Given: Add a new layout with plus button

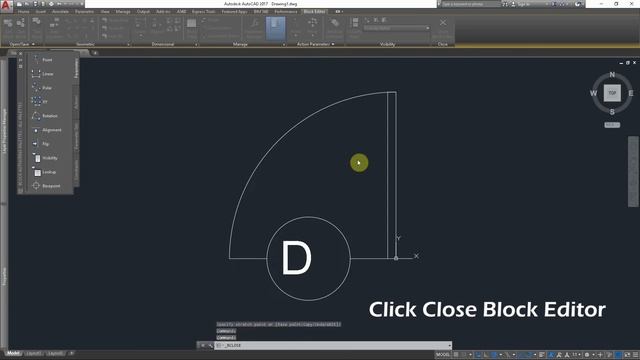Looking at the screenshot, I should (71, 353).
